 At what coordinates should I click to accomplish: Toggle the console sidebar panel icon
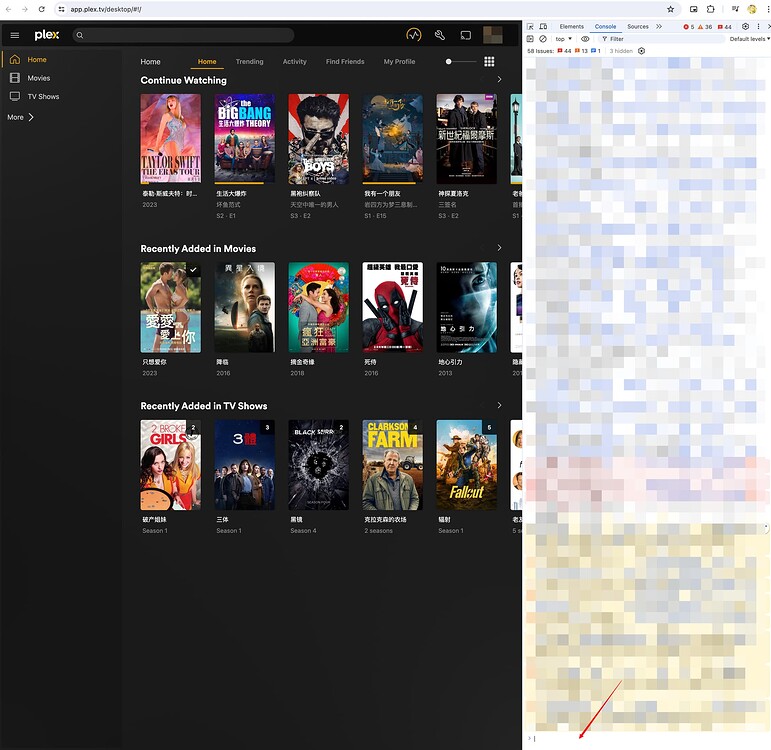[x=530, y=39]
